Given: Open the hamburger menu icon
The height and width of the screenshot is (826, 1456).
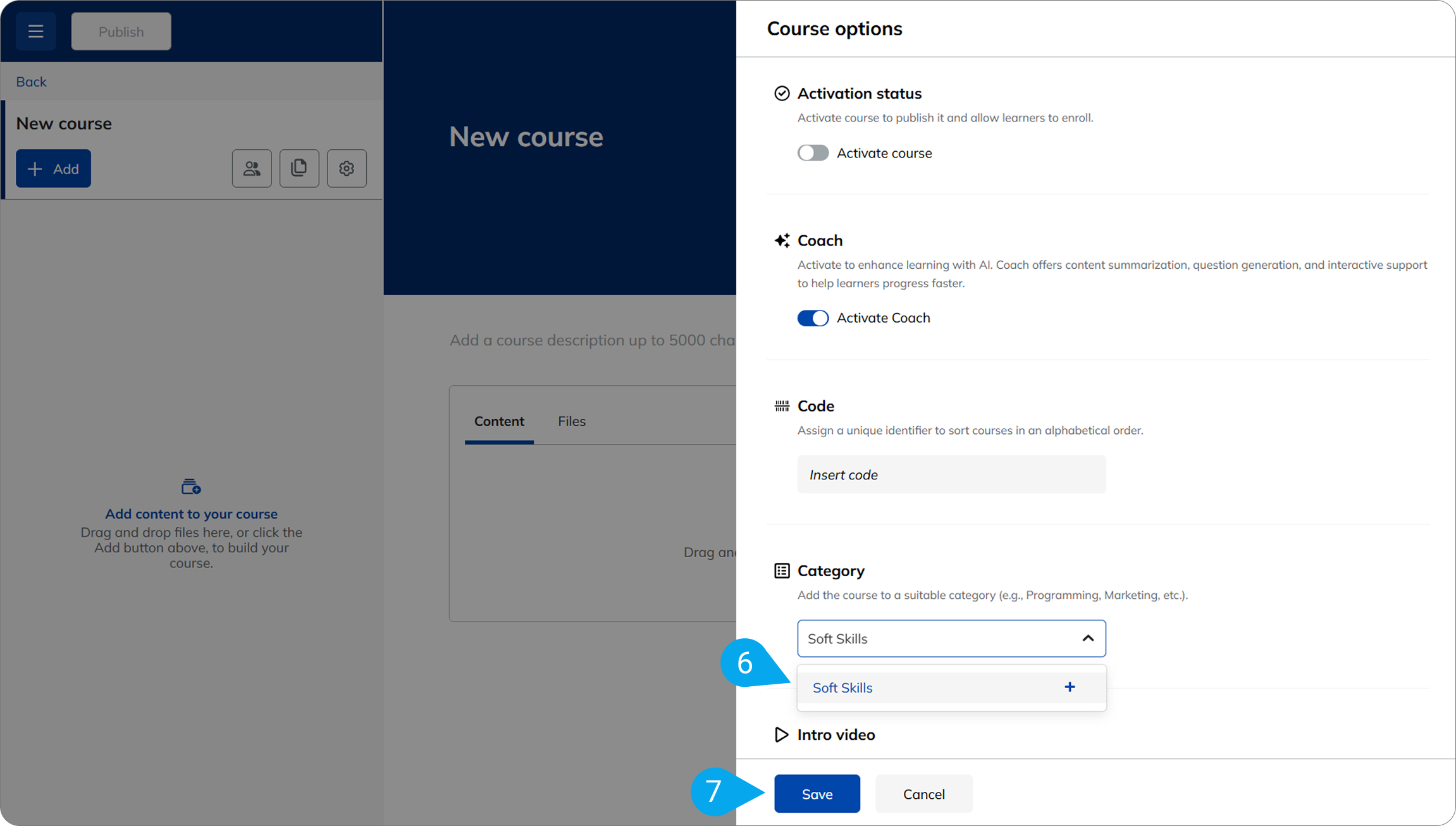Looking at the screenshot, I should click(35, 31).
